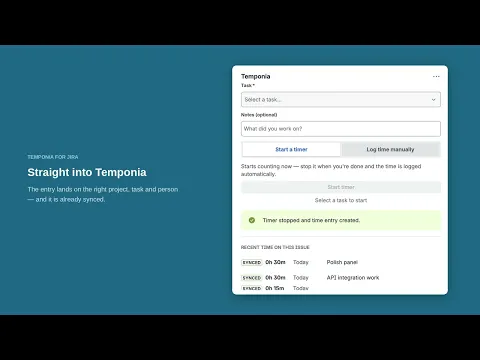Click the 'Temponia for Jira' label
This screenshot has height=360, width=480.
(53, 157)
